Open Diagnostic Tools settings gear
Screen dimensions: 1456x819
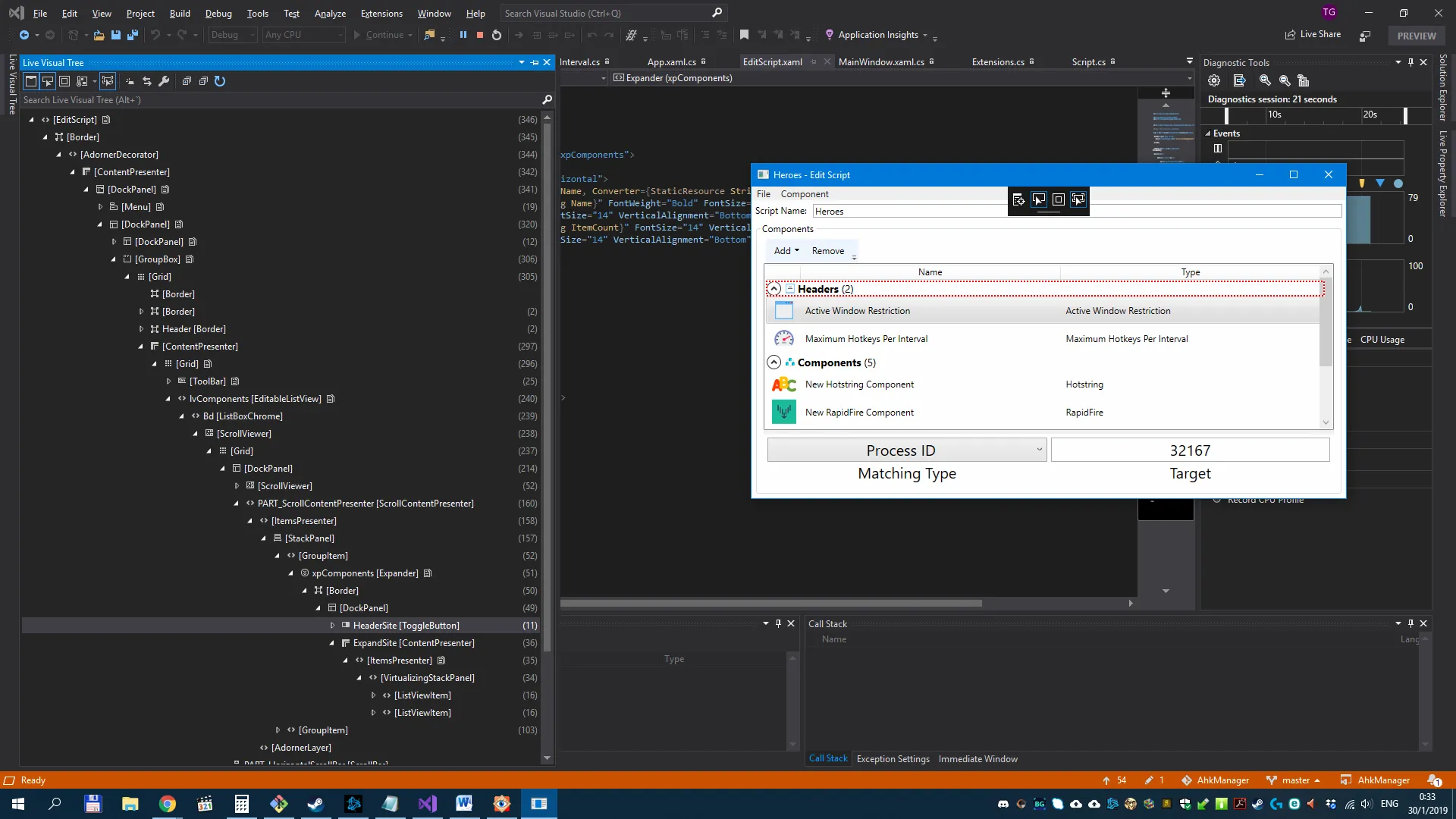click(x=1214, y=80)
